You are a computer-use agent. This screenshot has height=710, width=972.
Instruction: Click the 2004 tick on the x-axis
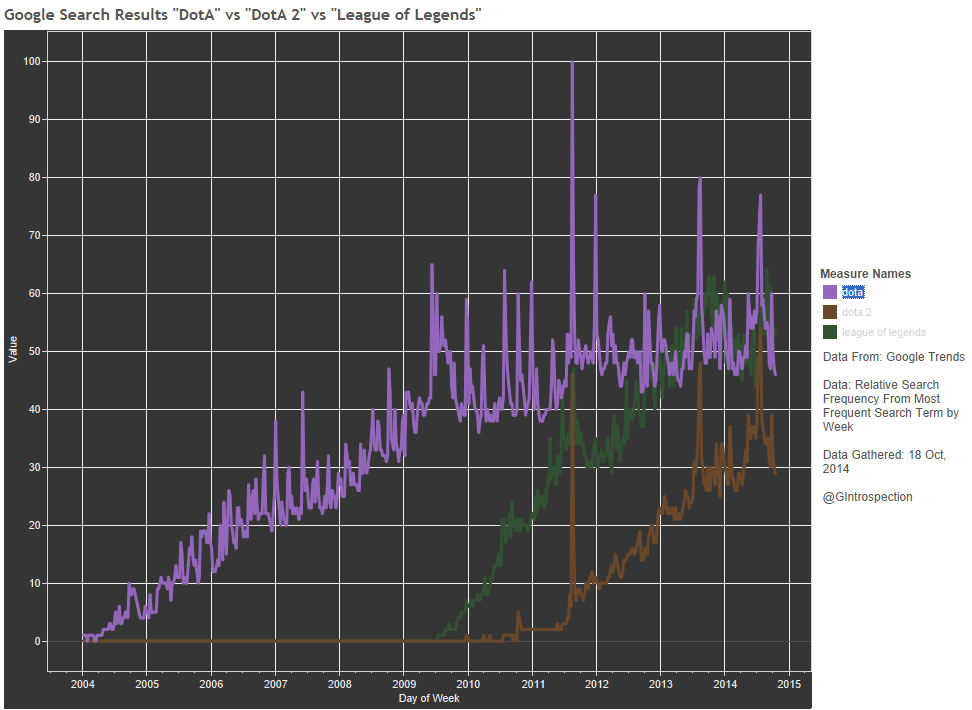pyautogui.click(x=82, y=684)
